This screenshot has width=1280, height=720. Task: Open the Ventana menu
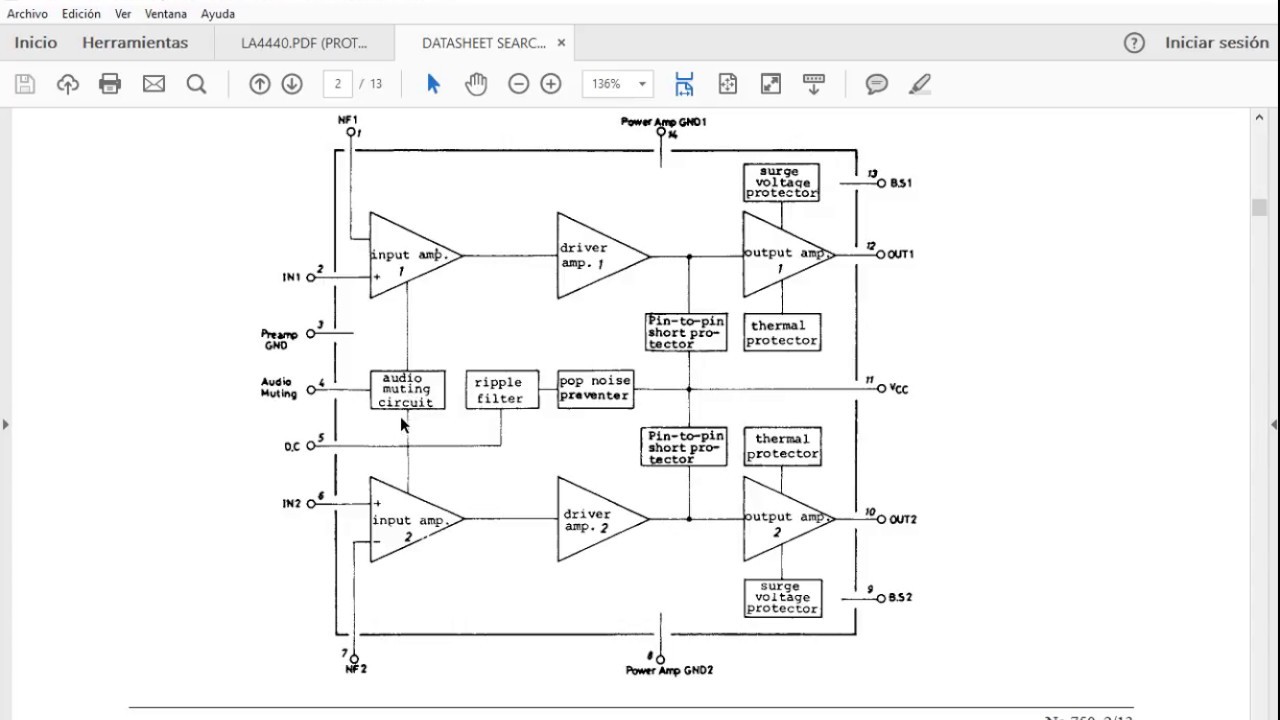coord(166,14)
